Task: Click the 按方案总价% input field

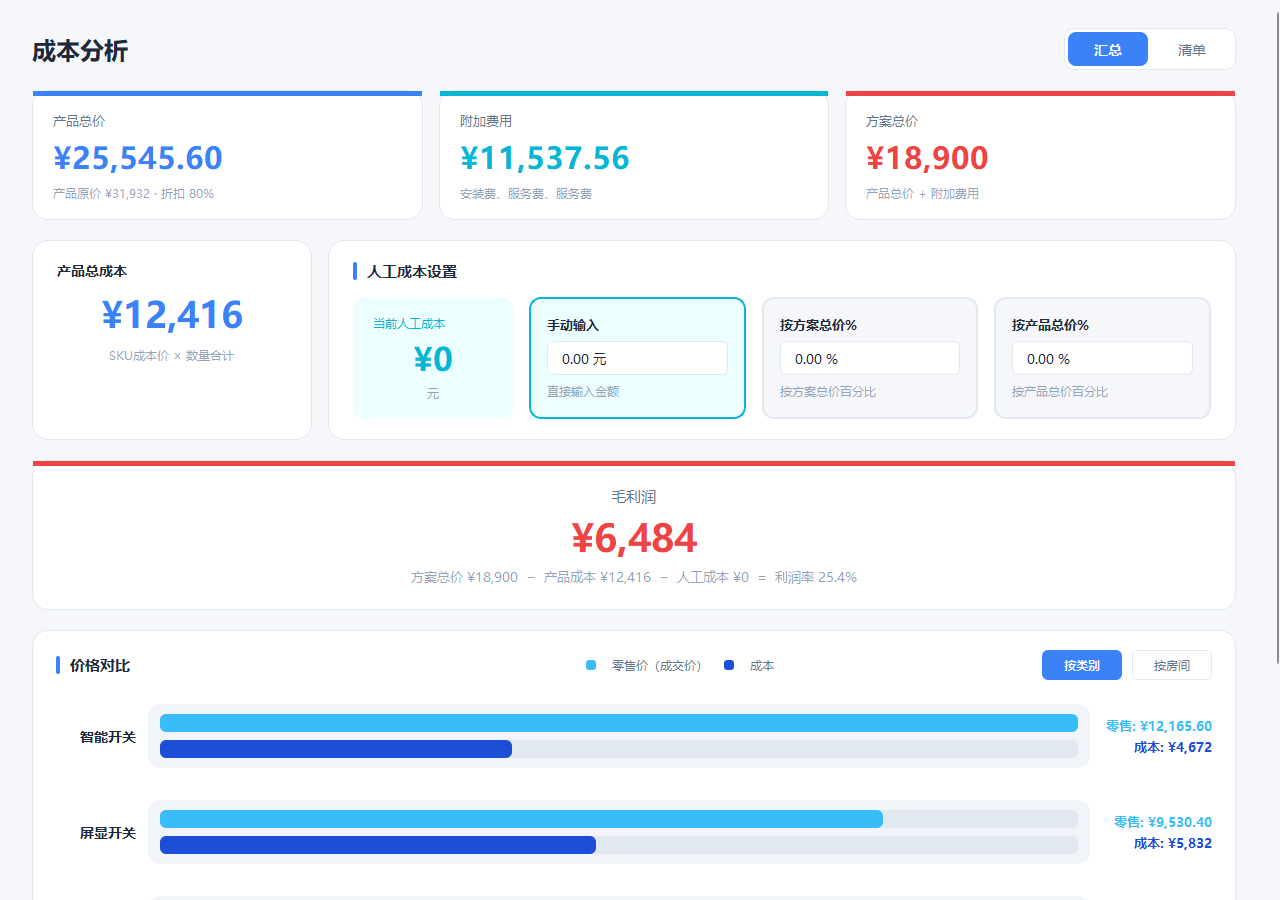Action: coord(870,358)
